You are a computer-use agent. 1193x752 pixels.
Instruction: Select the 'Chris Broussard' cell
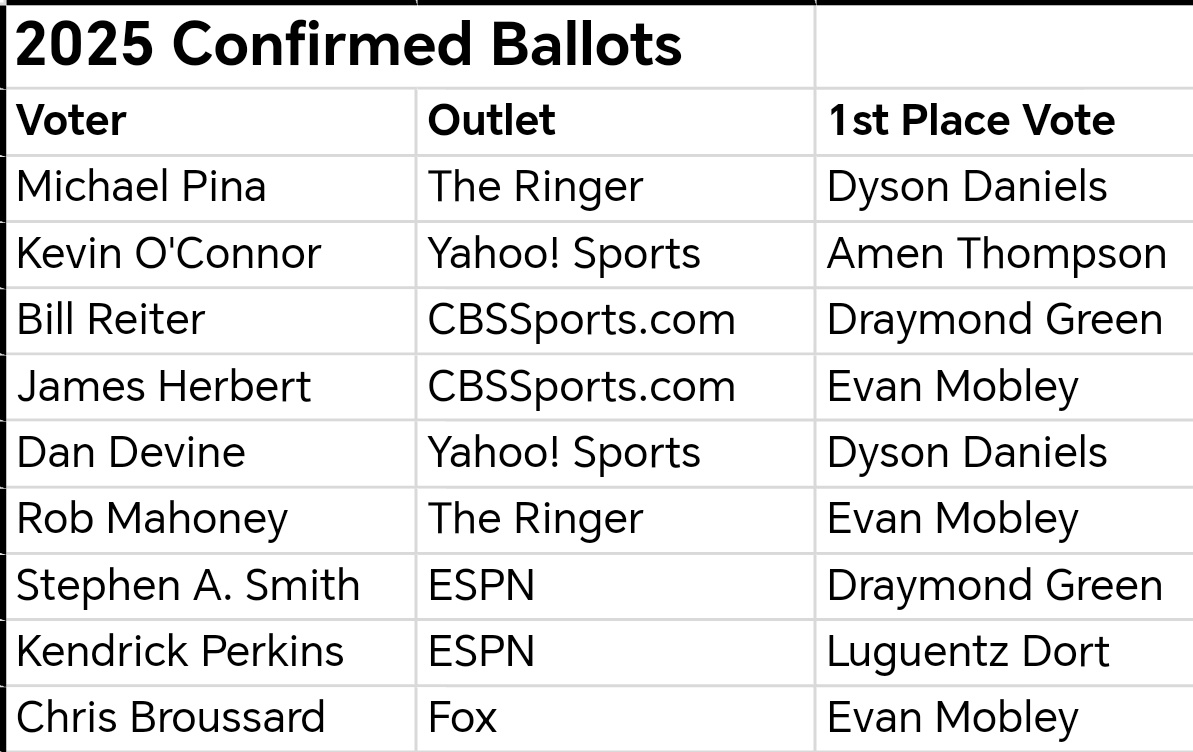click(x=212, y=719)
